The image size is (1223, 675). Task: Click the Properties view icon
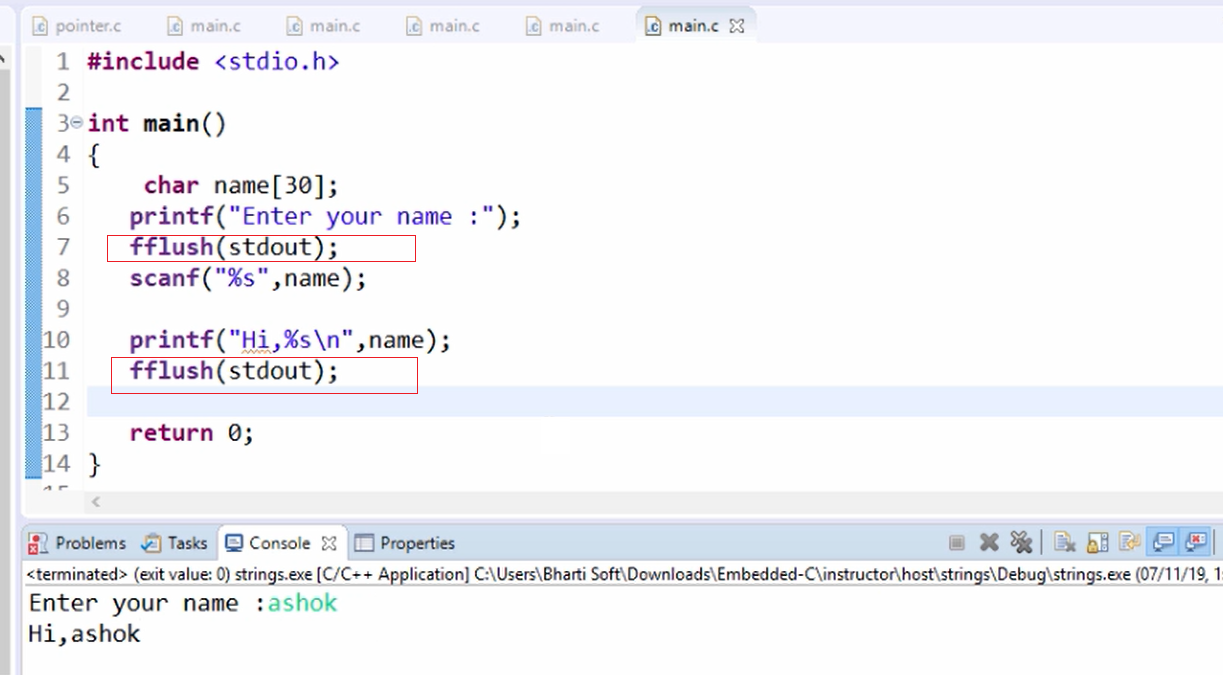pyautogui.click(x=364, y=543)
